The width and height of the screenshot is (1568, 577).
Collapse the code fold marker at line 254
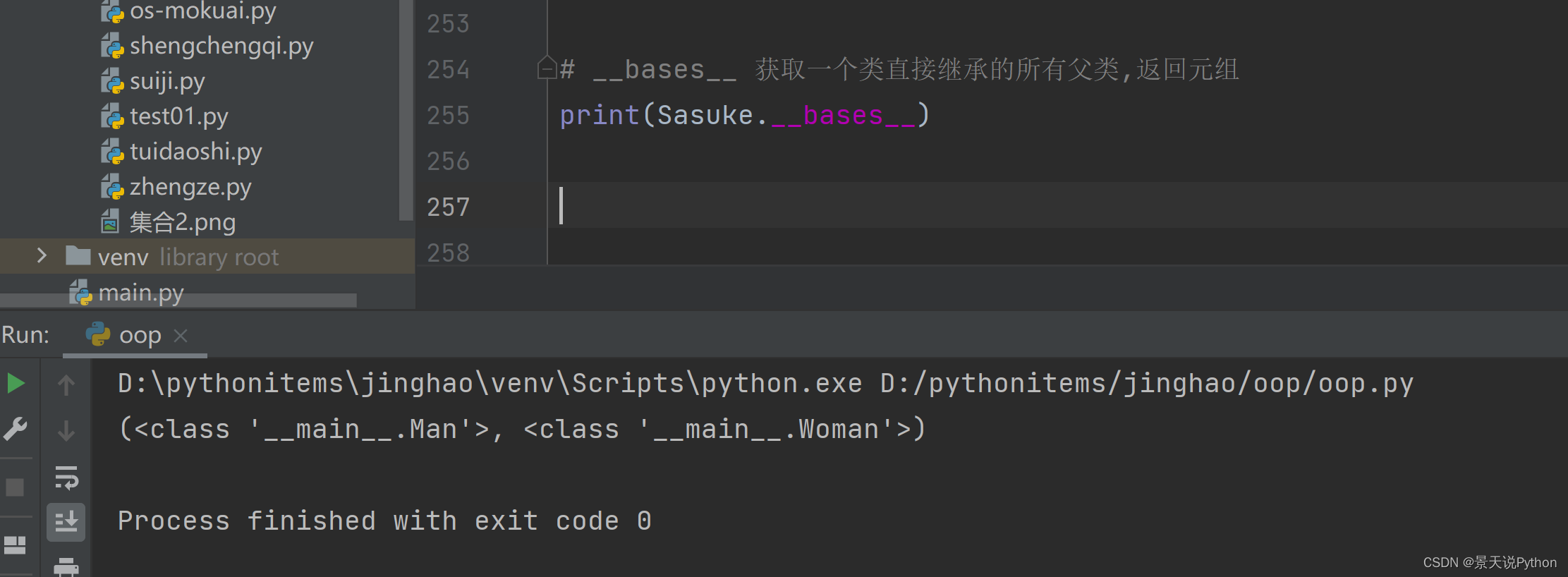547,68
